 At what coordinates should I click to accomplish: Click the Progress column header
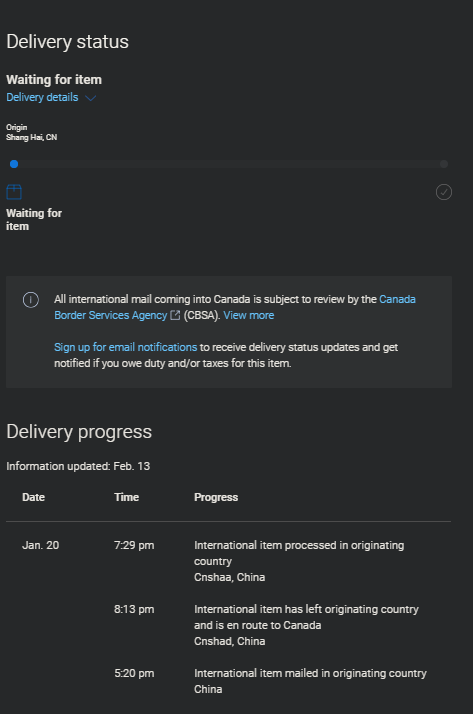click(216, 497)
